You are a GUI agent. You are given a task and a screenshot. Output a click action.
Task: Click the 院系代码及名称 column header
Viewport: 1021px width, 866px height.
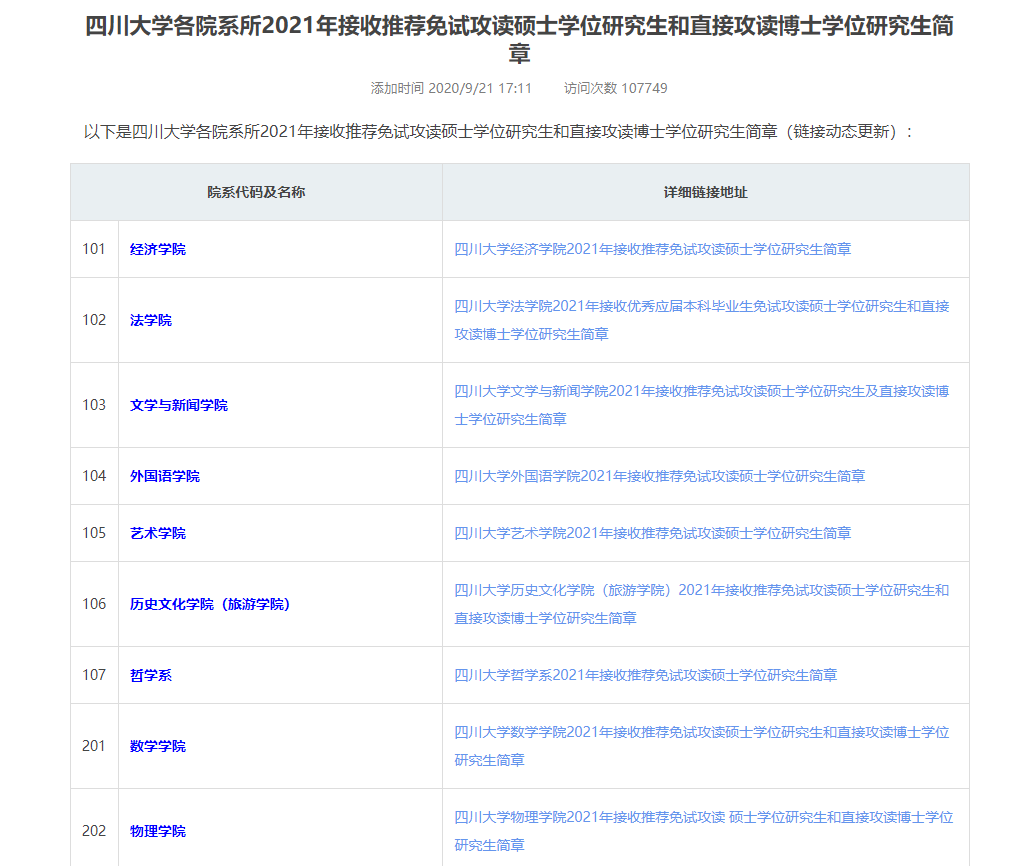click(257, 192)
